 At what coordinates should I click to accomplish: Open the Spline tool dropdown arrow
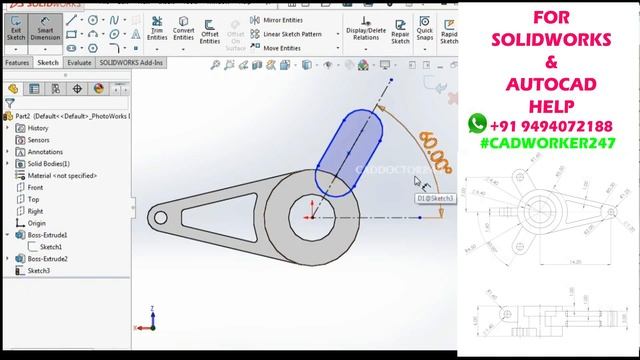pyautogui.click(x=124, y=20)
